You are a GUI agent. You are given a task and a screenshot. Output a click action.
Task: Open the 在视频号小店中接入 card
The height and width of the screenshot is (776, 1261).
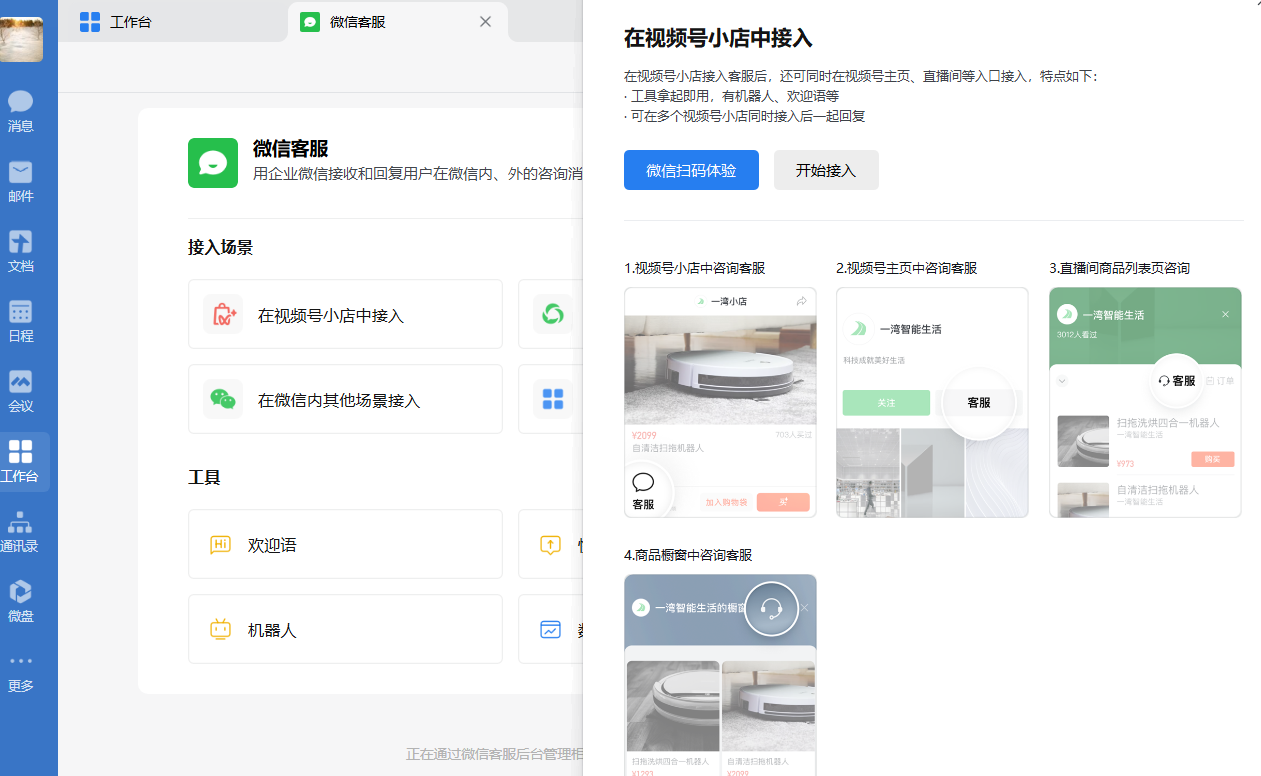(x=345, y=314)
